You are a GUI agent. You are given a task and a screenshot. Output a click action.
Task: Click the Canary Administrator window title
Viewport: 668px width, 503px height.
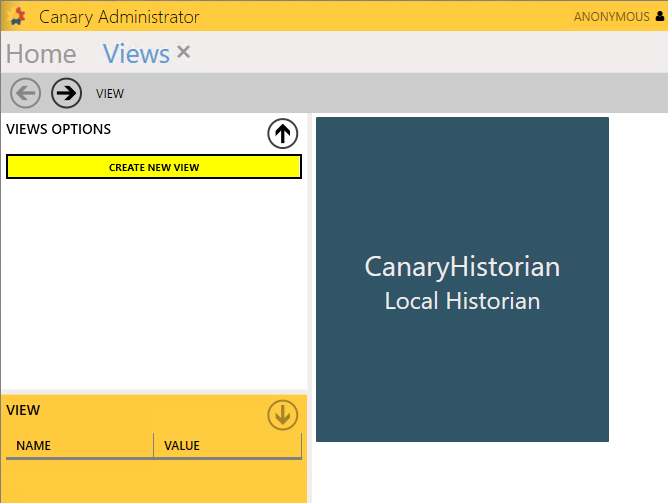[119, 17]
